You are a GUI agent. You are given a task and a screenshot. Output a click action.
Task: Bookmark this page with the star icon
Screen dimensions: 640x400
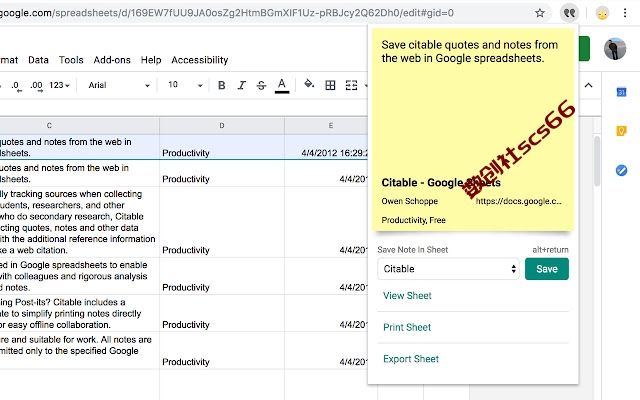[540, 13]
